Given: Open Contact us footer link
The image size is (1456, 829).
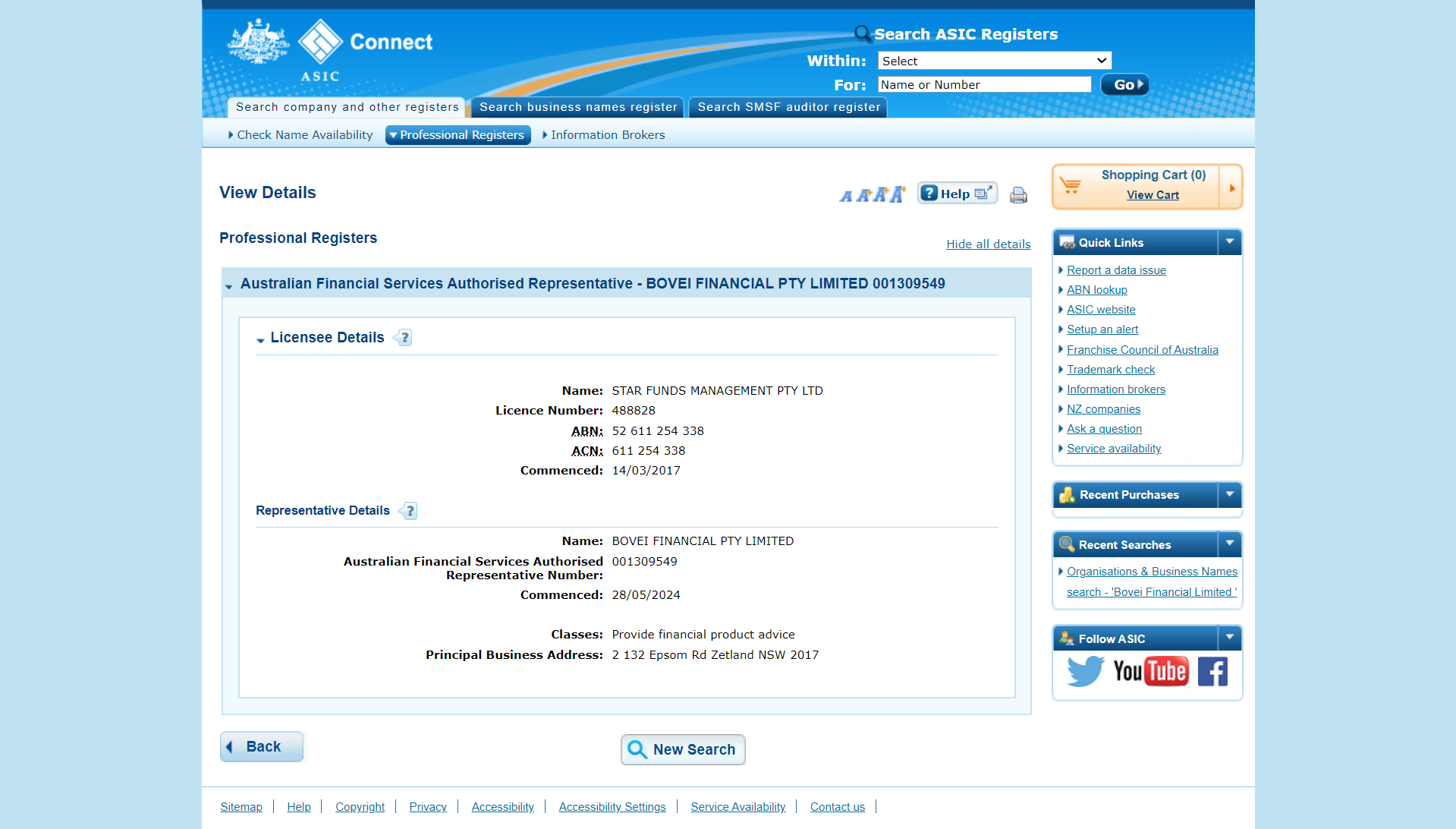Looking at the screenshot, I should pyautogui.click(x=838, y=807).
